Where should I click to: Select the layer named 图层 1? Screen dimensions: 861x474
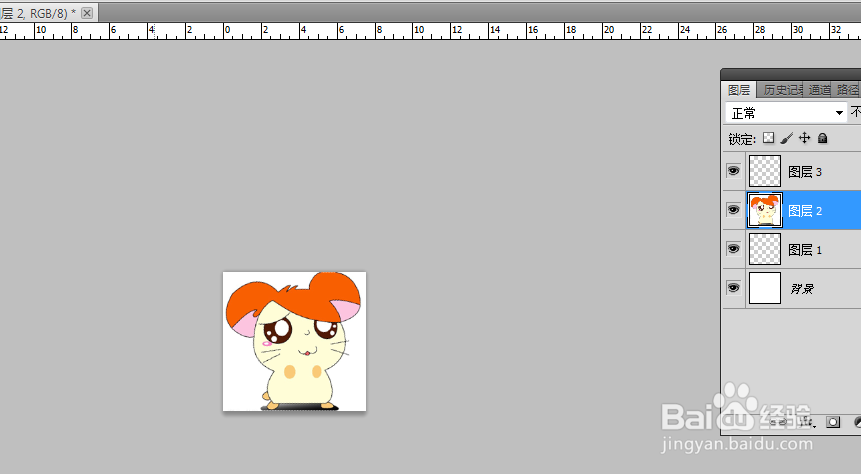[x=805, y=250]
